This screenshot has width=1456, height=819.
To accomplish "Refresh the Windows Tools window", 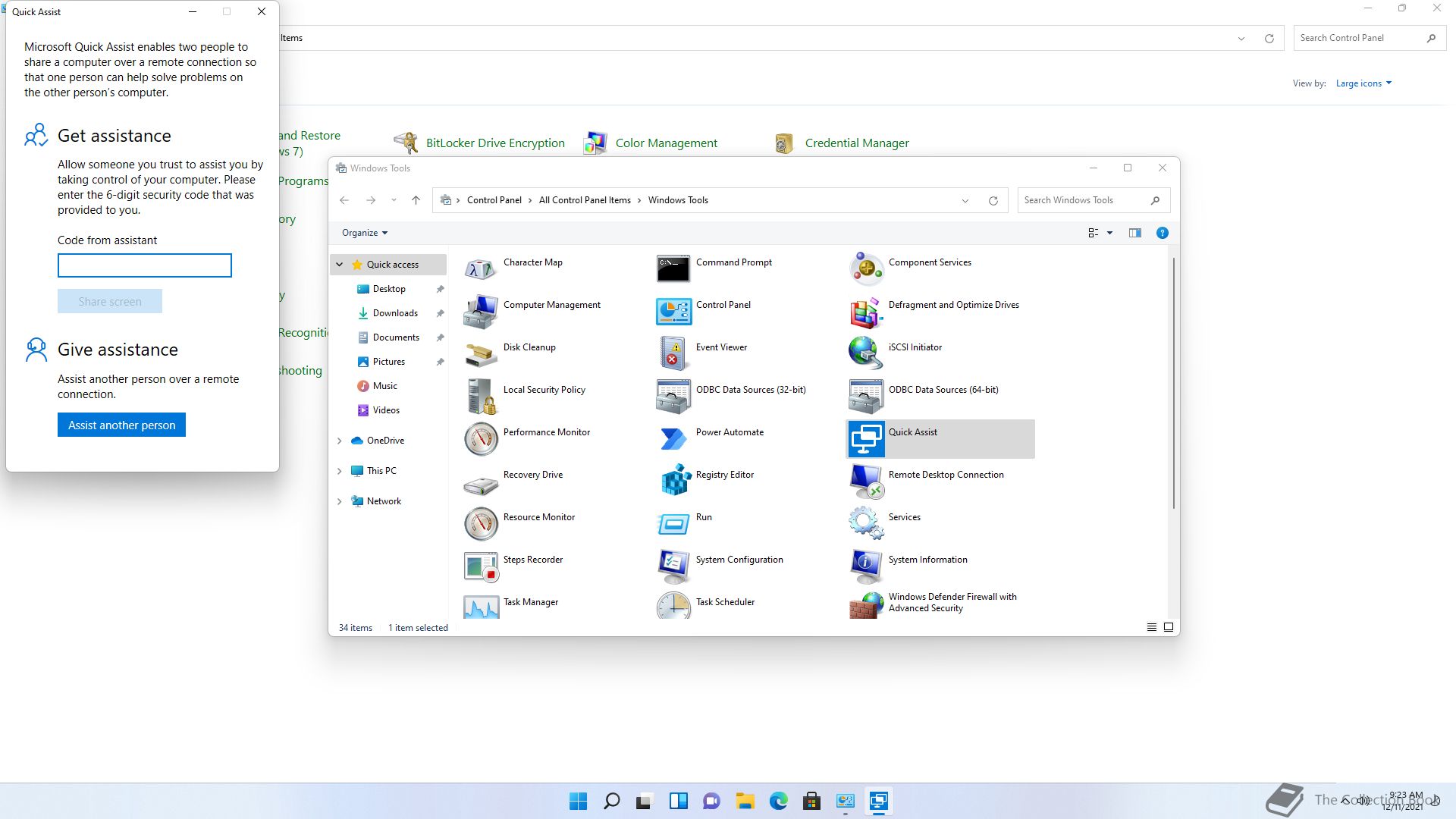I will pos(993,201).
